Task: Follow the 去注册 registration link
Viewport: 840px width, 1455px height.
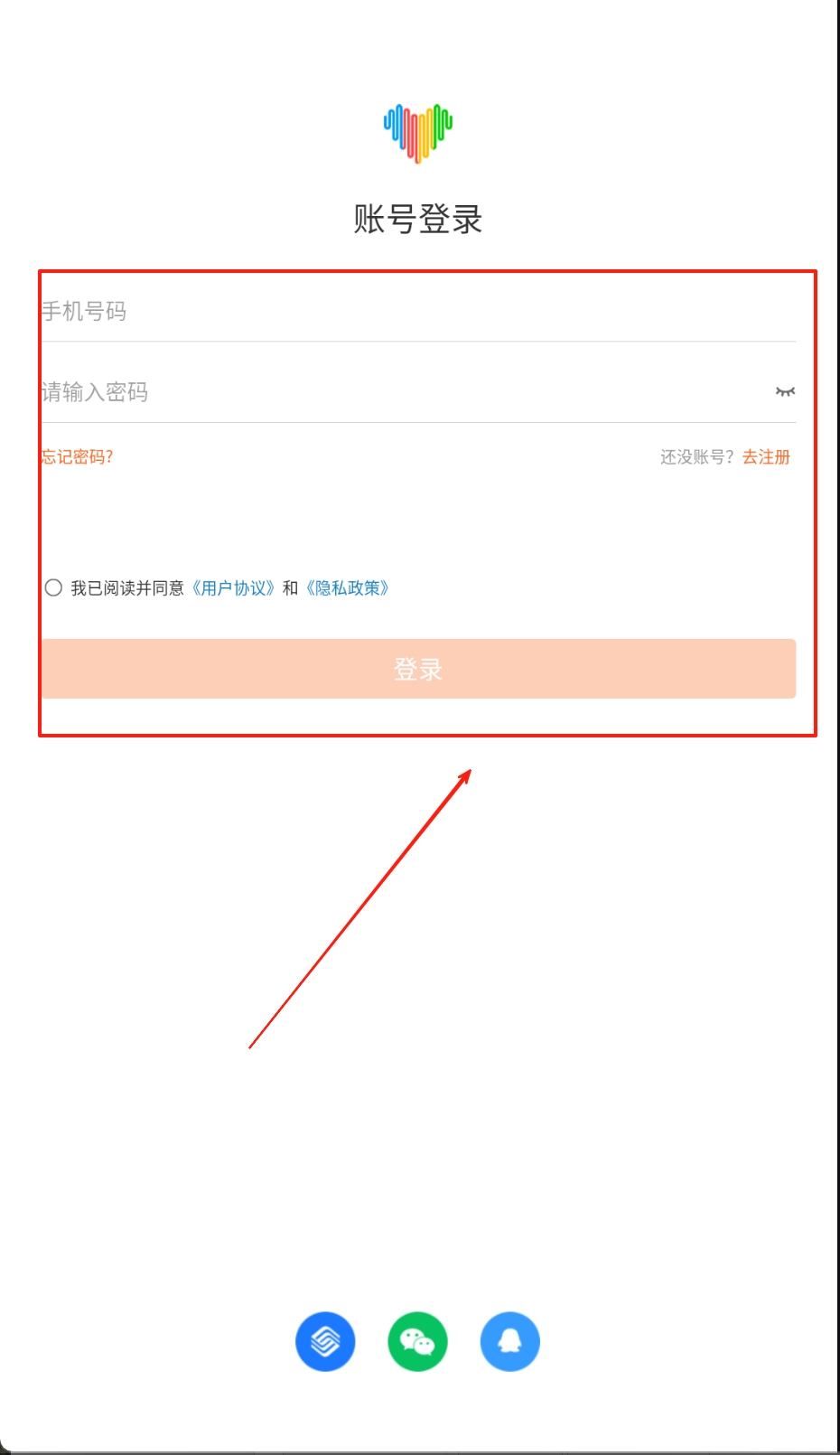Action: coord(766,456)
